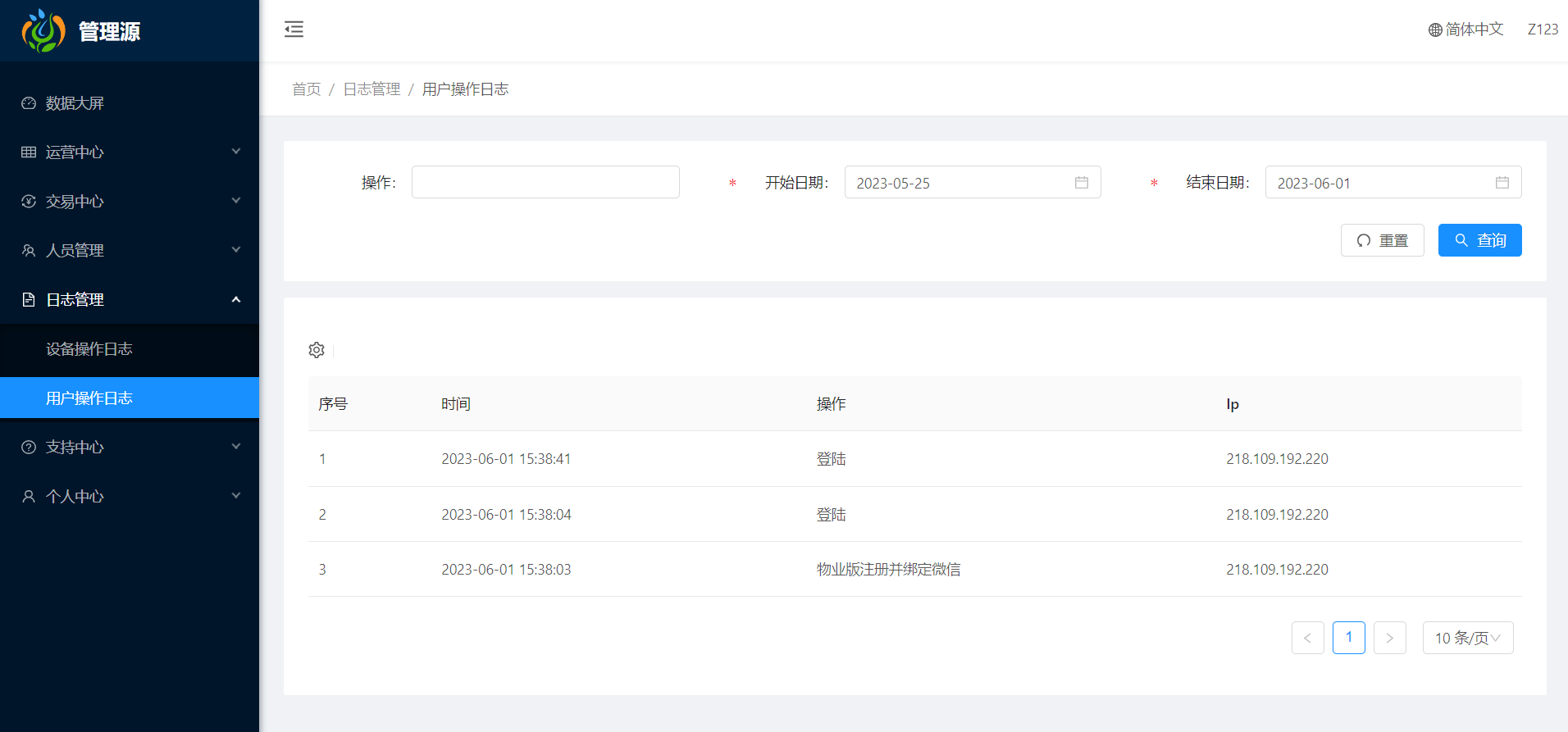Click the 交易中心 yen icon

click(29, 202)
